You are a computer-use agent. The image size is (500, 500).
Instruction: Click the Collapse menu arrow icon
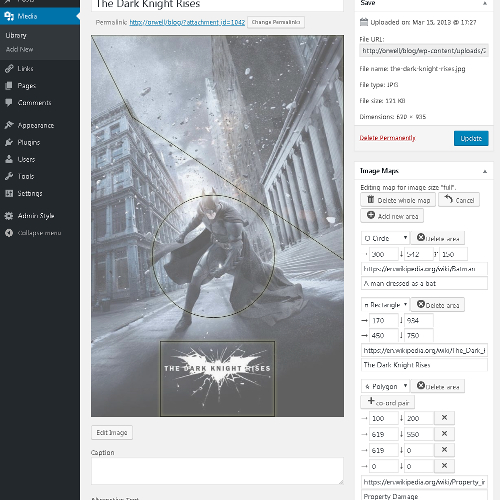click(9, 233)
